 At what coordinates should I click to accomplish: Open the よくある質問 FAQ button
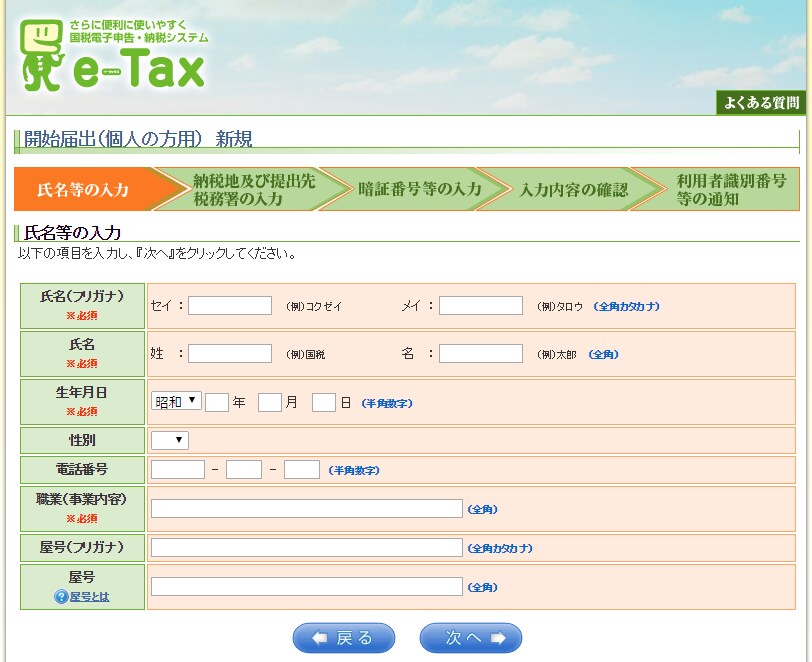coord(761,103)
